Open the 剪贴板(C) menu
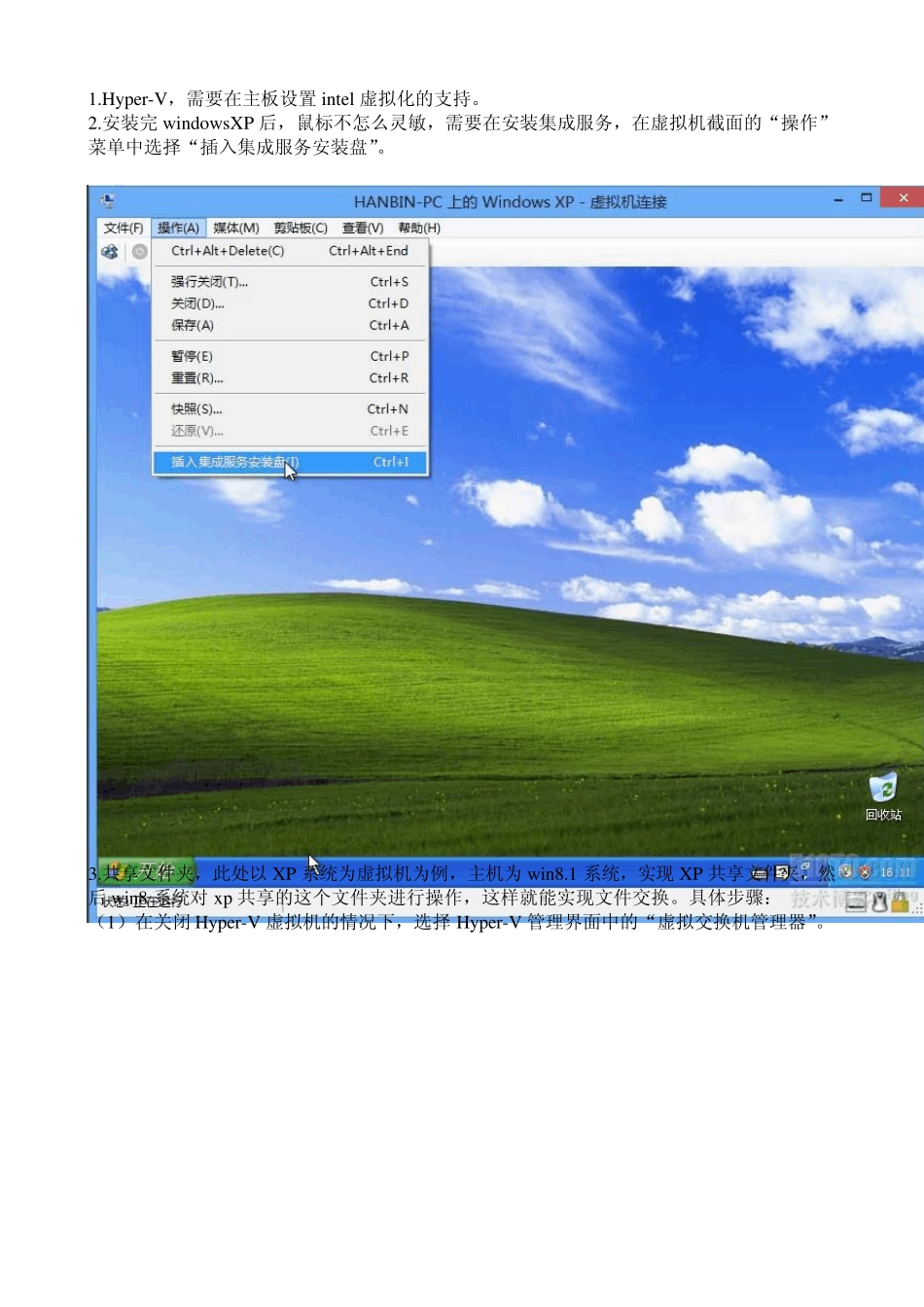Image resolution: width=924 pixels, height=1307 pixels. coord(301,228)
